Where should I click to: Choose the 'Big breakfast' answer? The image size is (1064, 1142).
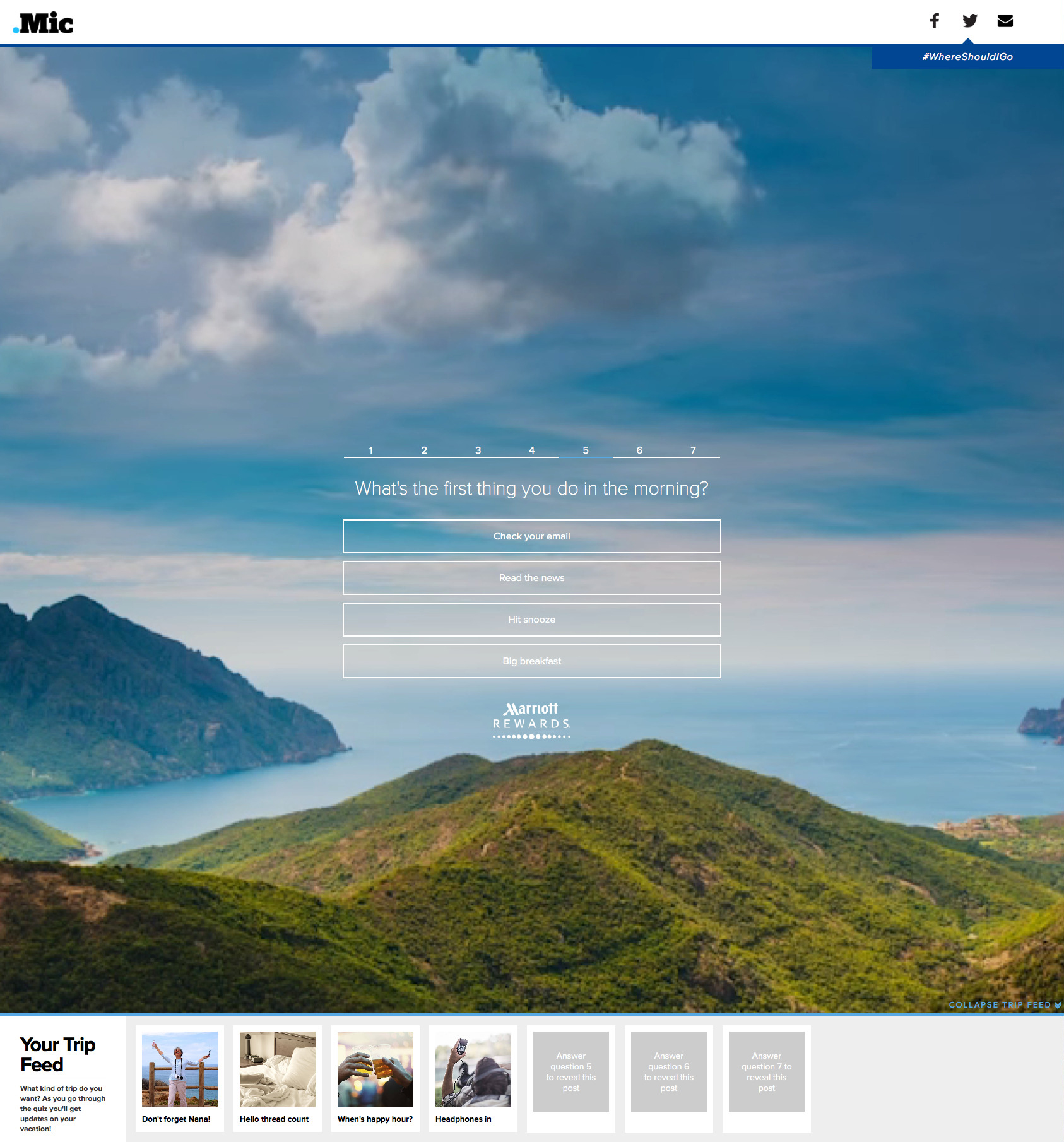click(531, 661)
